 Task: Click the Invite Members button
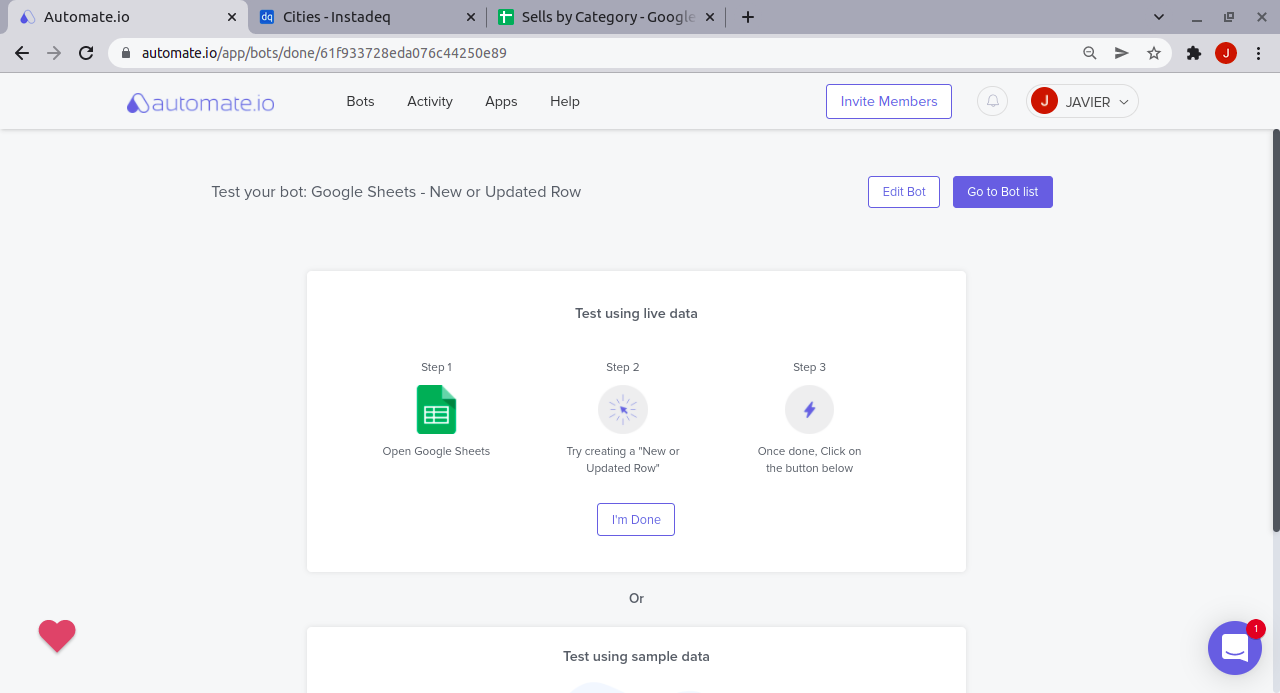(889, 101)
